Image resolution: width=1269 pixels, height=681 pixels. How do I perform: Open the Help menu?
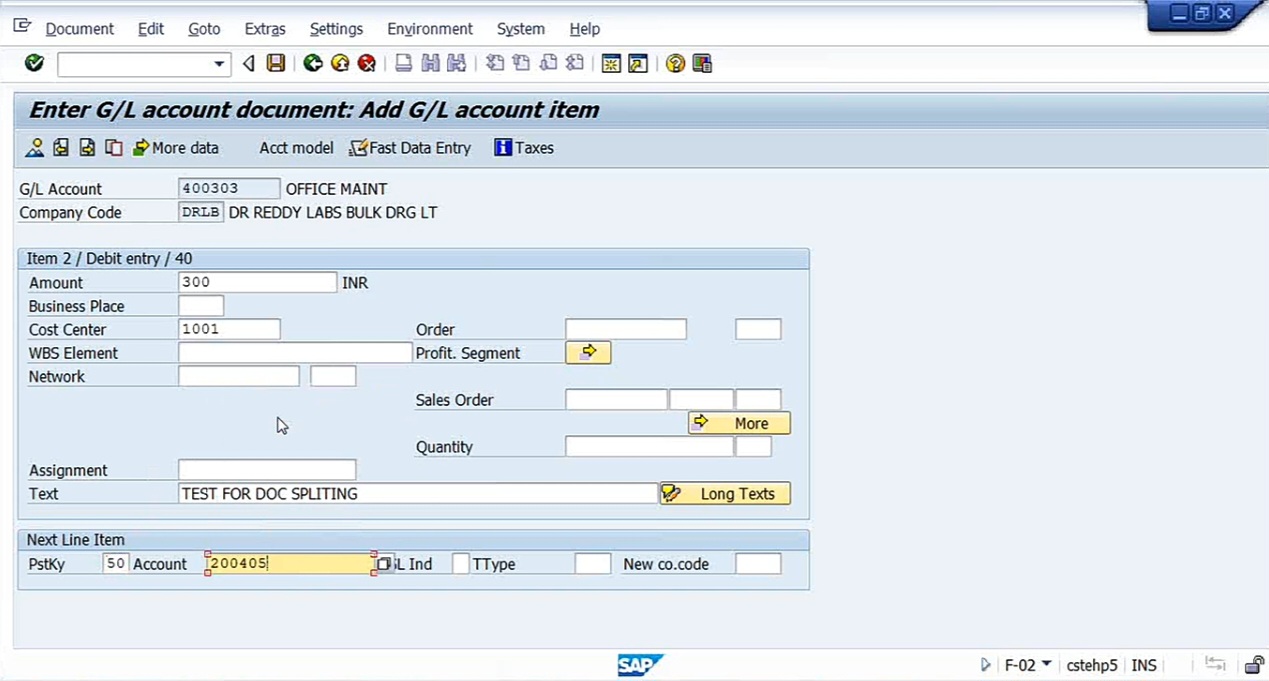click(x=585, y=29)
